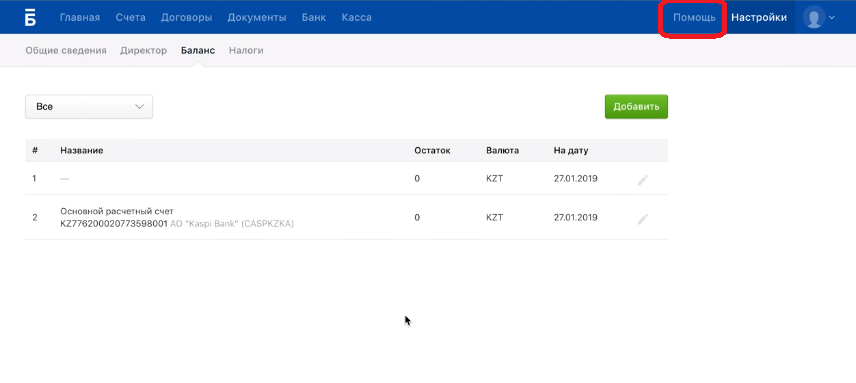Click the Б logo home icon
856x383 pixels.
(31, 17)
